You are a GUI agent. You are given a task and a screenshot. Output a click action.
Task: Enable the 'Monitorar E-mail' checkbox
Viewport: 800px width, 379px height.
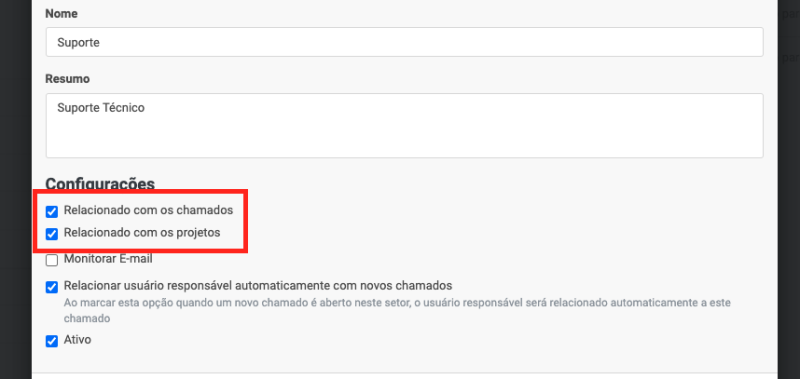52,260
